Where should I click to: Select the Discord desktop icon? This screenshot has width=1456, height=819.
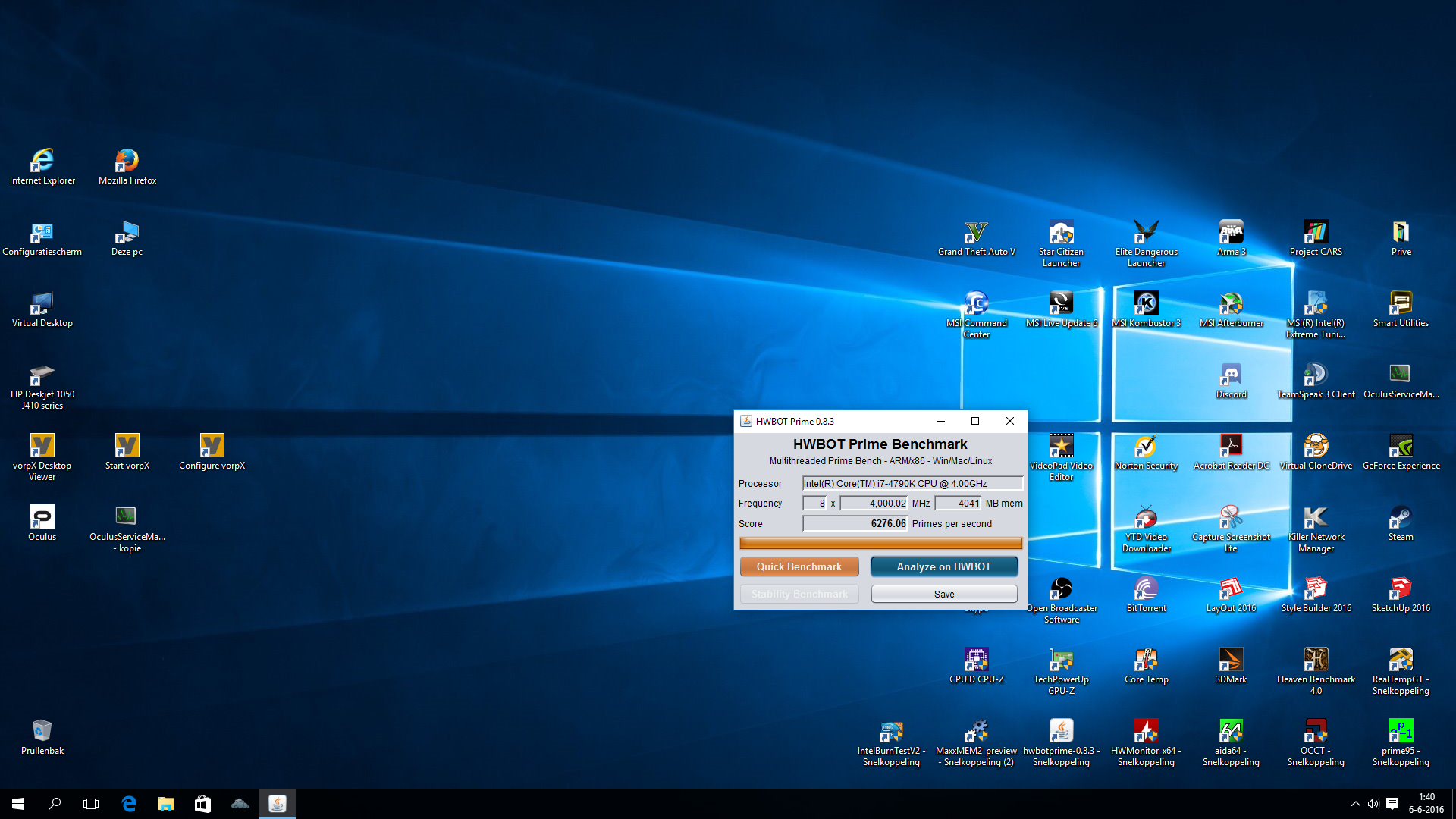pyautogui.click(x=1232, y=381)
